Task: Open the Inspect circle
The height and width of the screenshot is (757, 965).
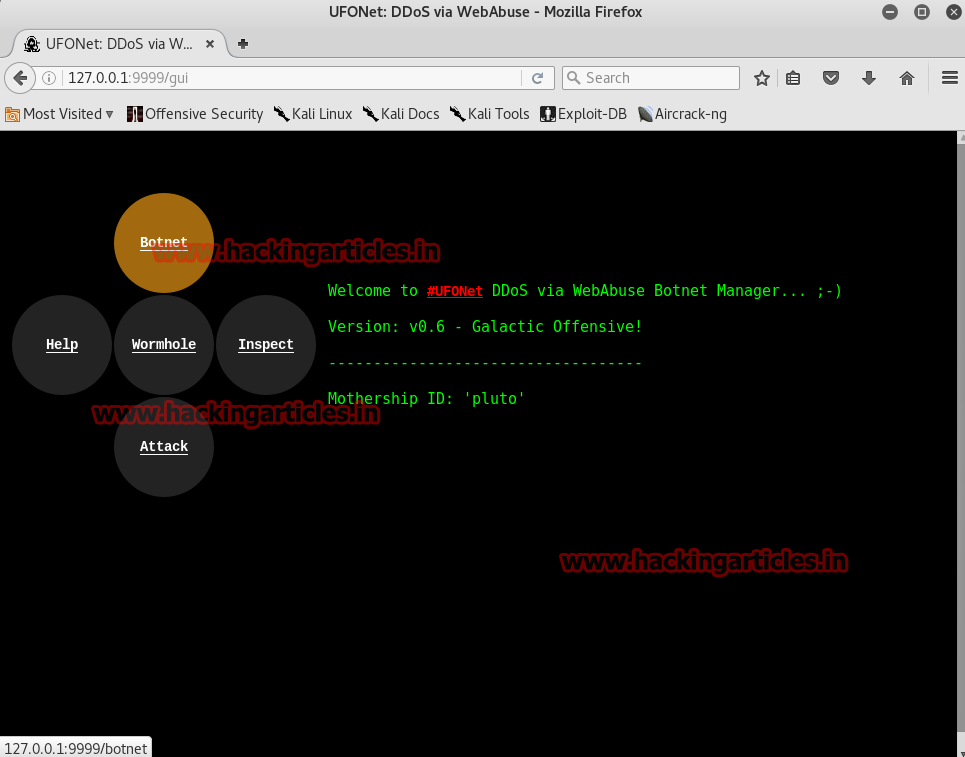Action: click(266, 345)
